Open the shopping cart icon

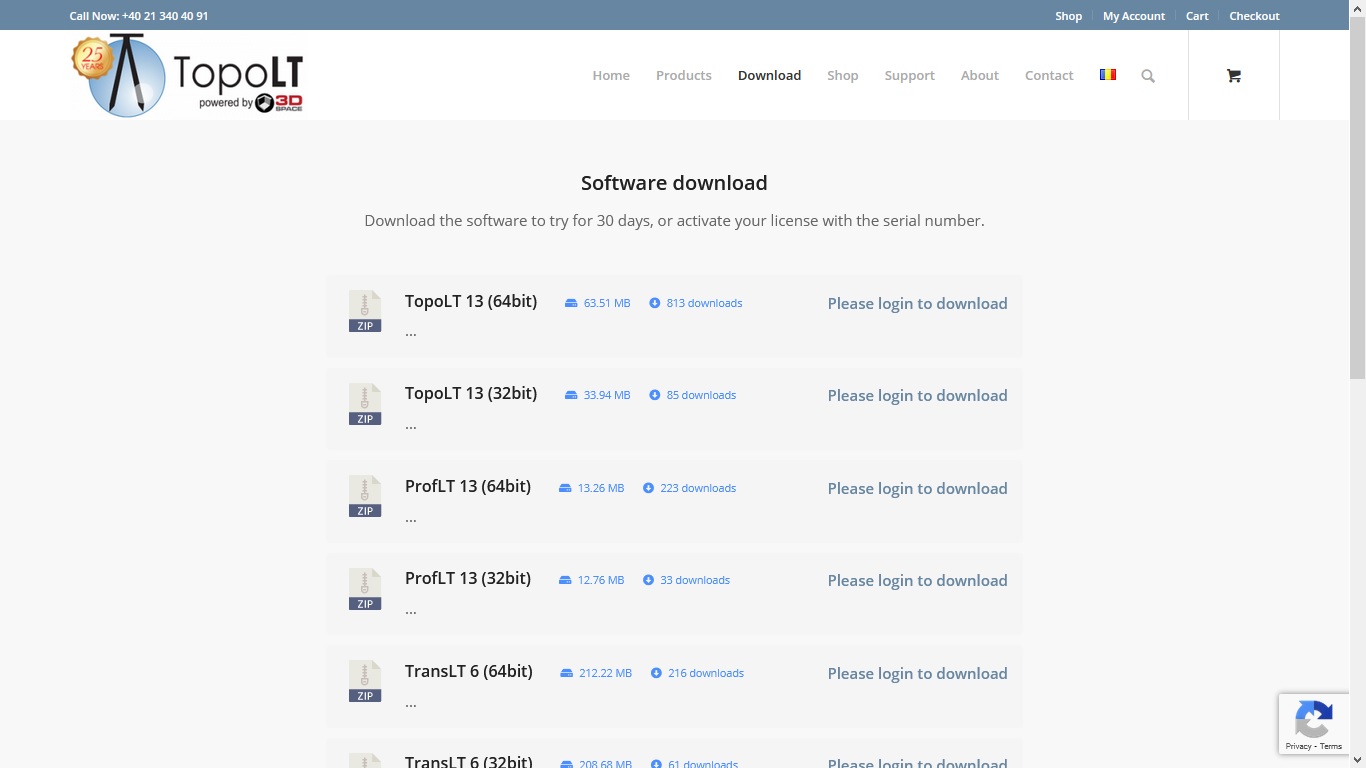pyautogui.click(x=1233, y=76)
